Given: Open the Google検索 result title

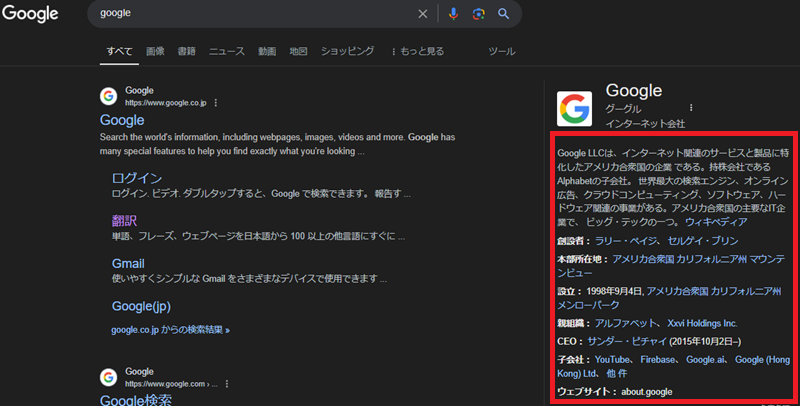Looking at the screenshot, I should (x=136, y=400).
